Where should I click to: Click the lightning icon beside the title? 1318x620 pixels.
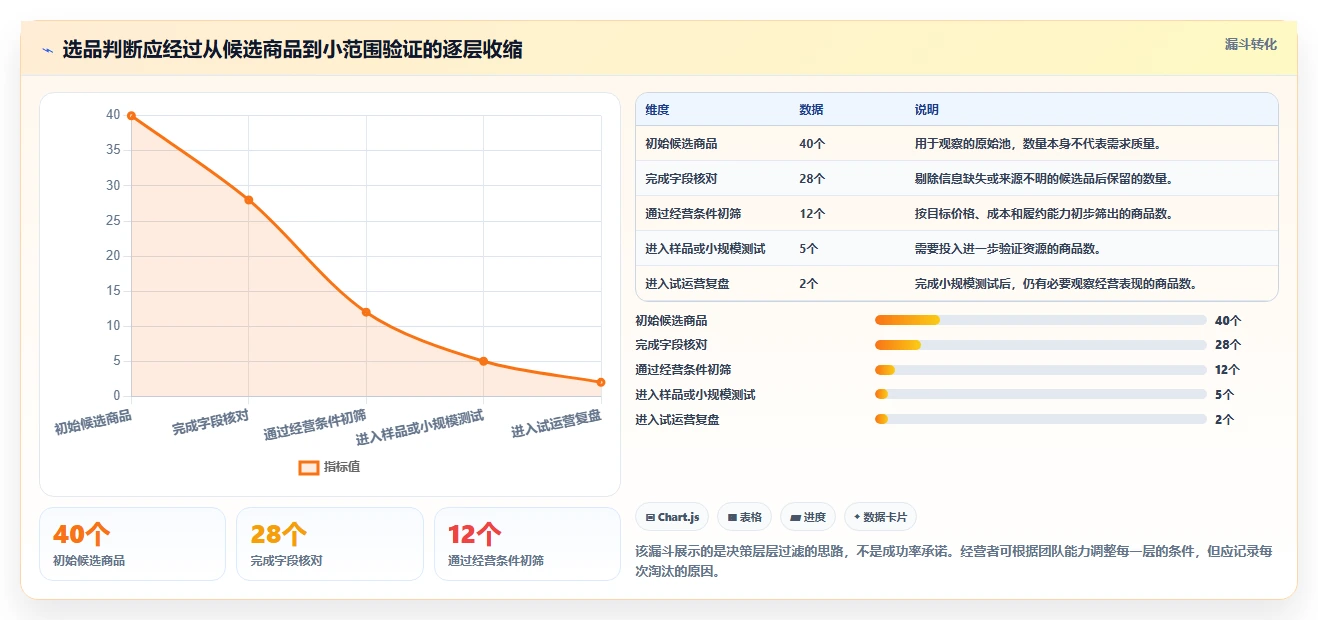[x=48, y=50]
